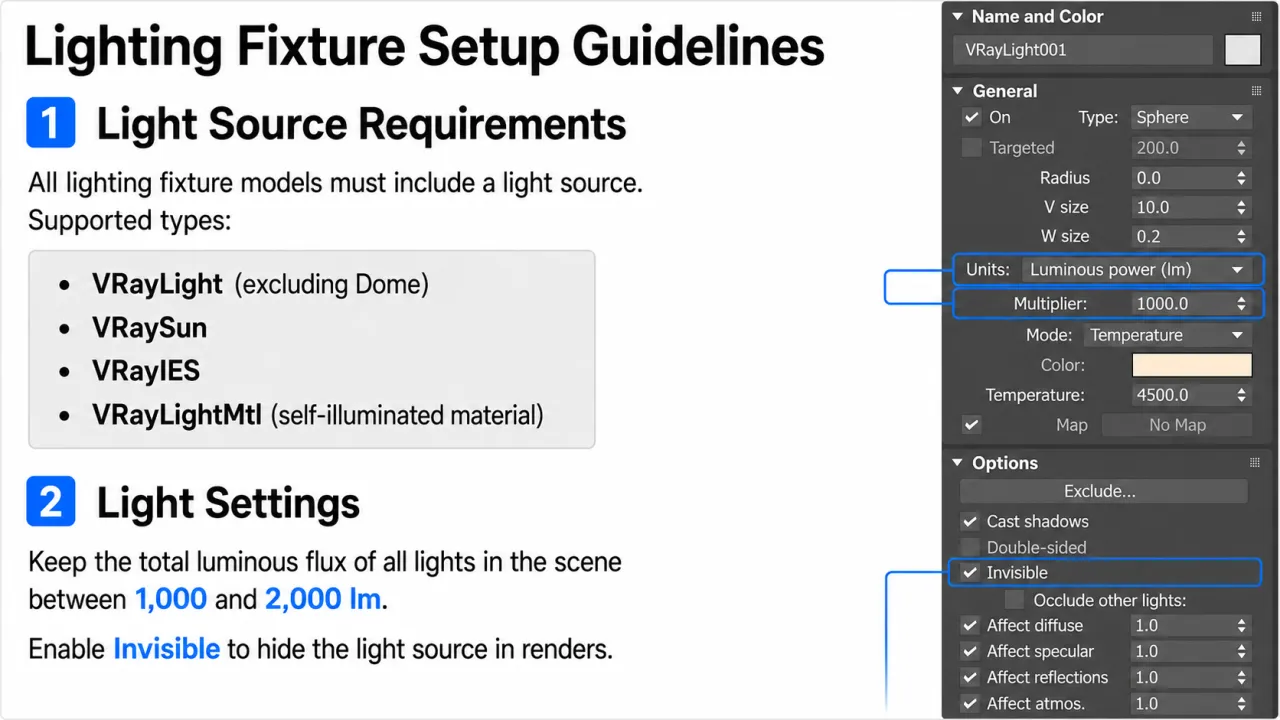Viewport: 1280px width, 720px height.
Task: Click the blue "2,000 lm" value
Action: [323, 600]
